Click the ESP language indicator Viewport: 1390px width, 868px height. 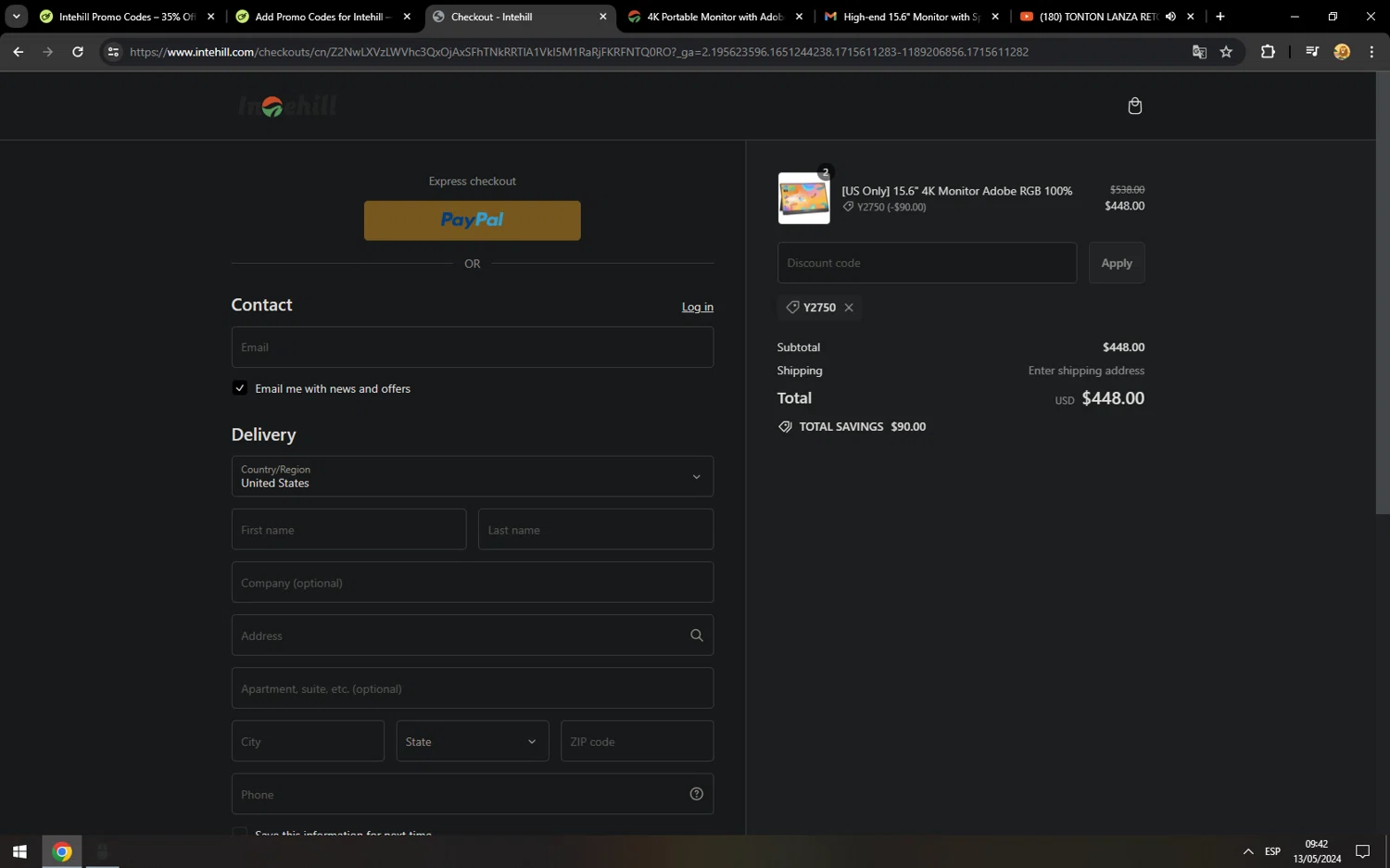pos(1272,851)
